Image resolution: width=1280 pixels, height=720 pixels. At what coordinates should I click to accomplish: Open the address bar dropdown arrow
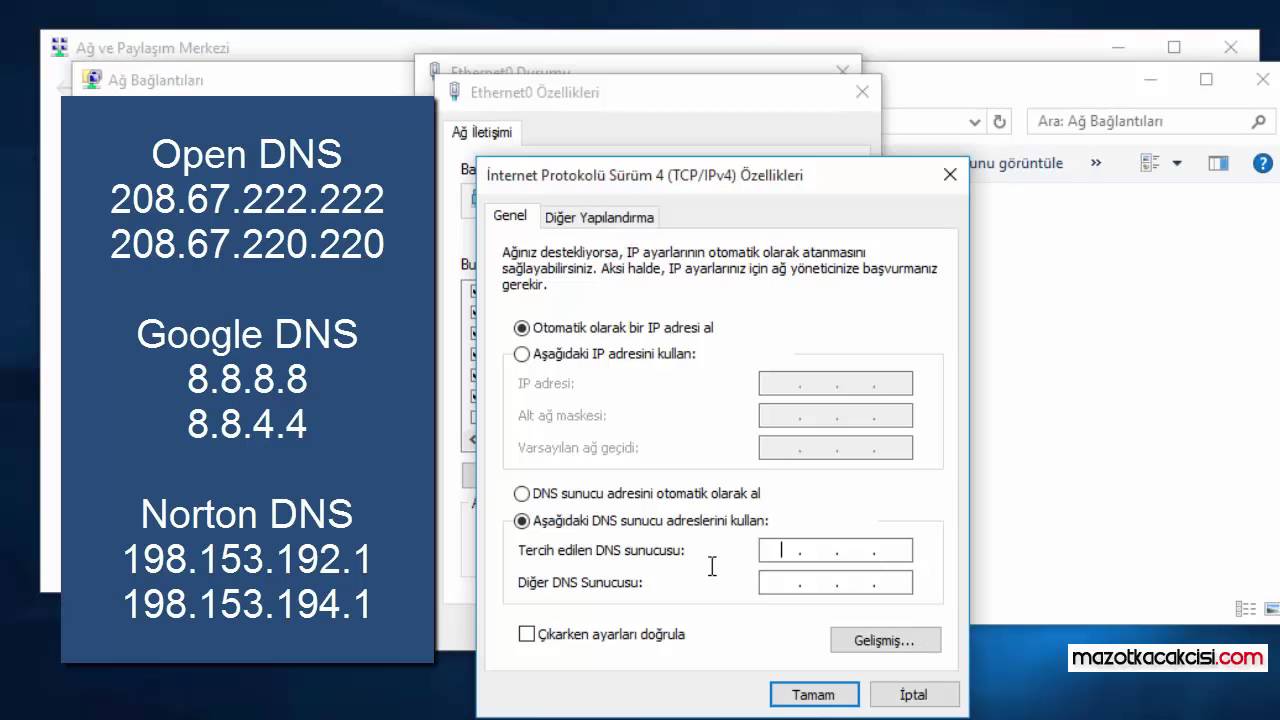974,121
